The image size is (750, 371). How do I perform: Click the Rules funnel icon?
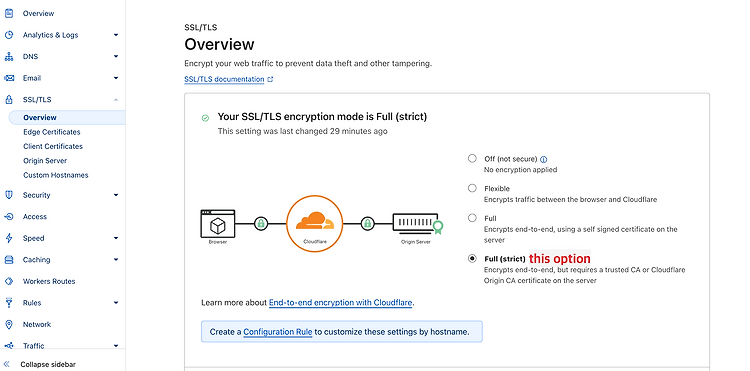click(9, 303)
